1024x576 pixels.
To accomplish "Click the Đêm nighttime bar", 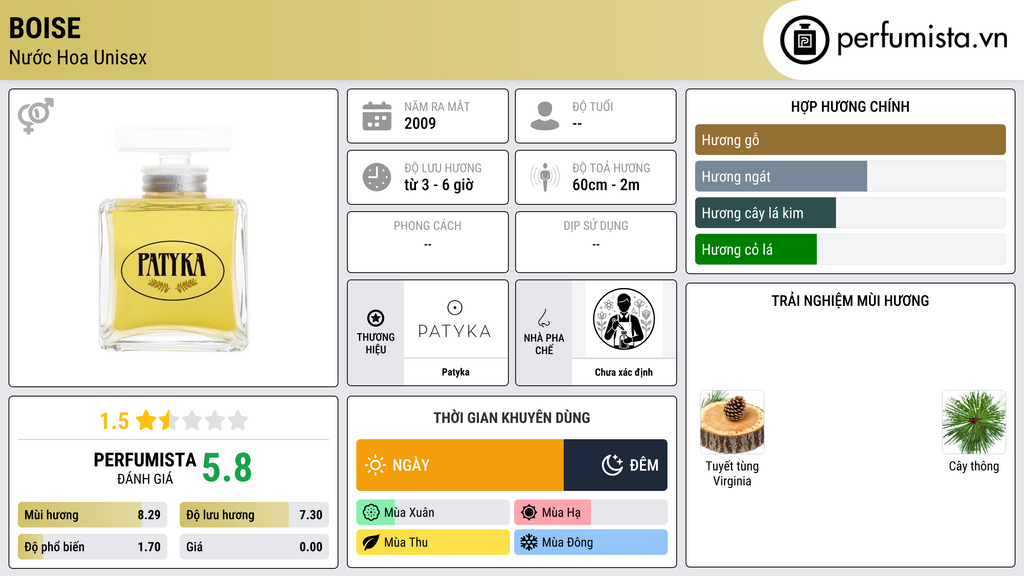I will tap(615, 465).
